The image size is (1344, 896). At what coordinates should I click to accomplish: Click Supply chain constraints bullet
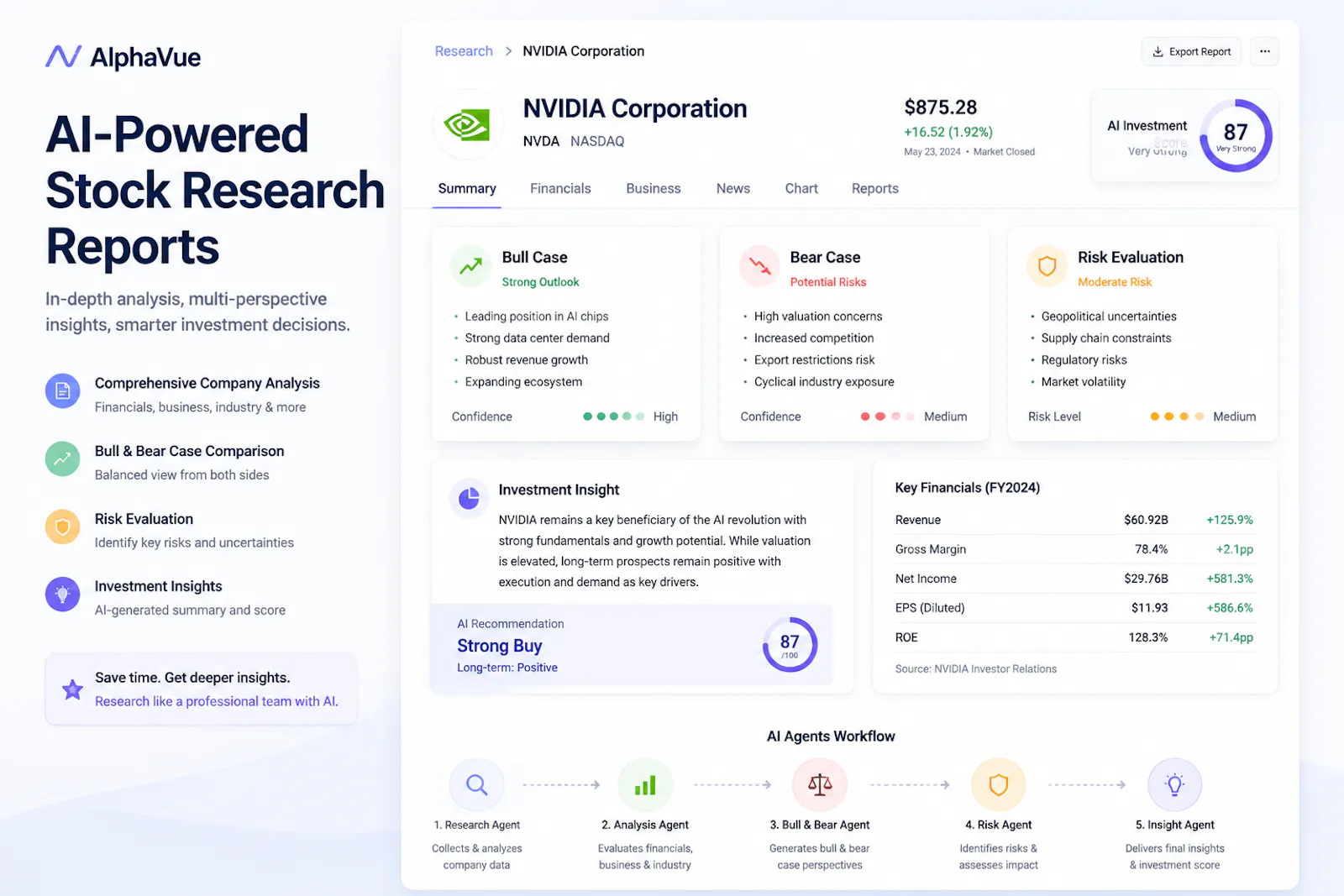pos(1106,338)
